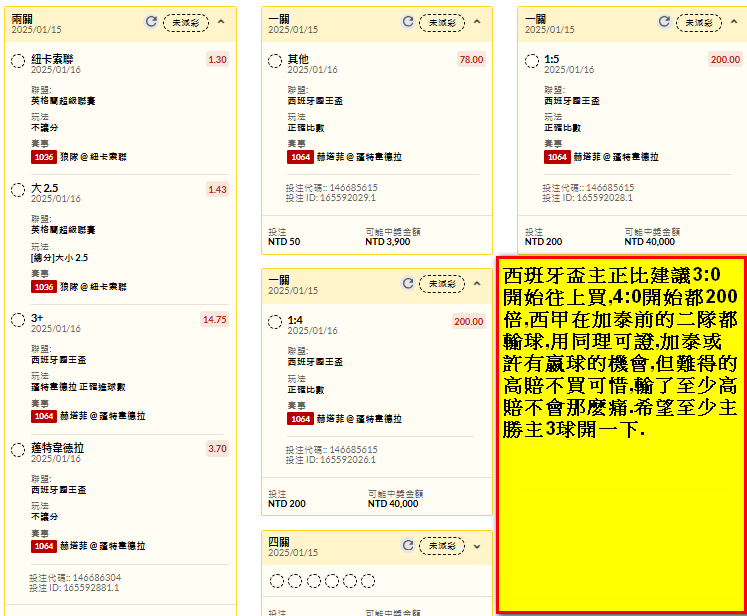Screen dimensions: 747x616
Task: Click 未派彩 badge on 其他 一關 card
Action: click(442, 22)
